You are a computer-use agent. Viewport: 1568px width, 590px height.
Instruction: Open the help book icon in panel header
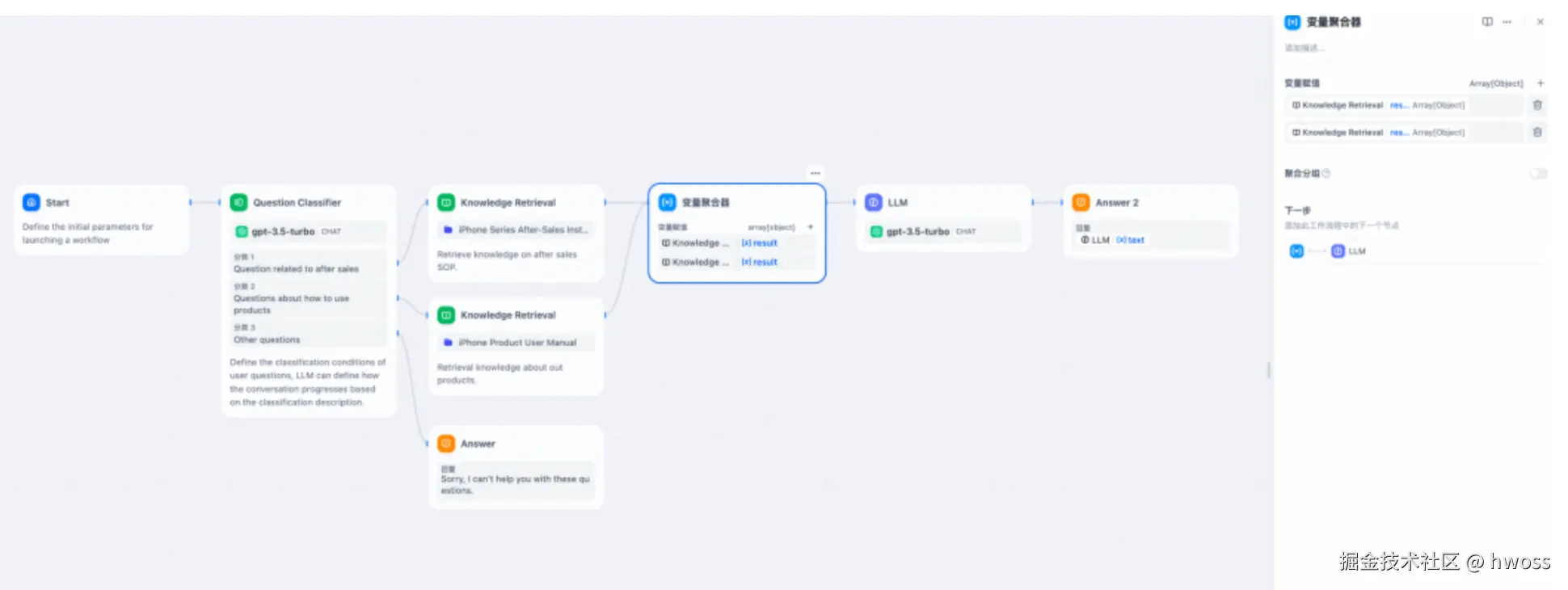1487,22
